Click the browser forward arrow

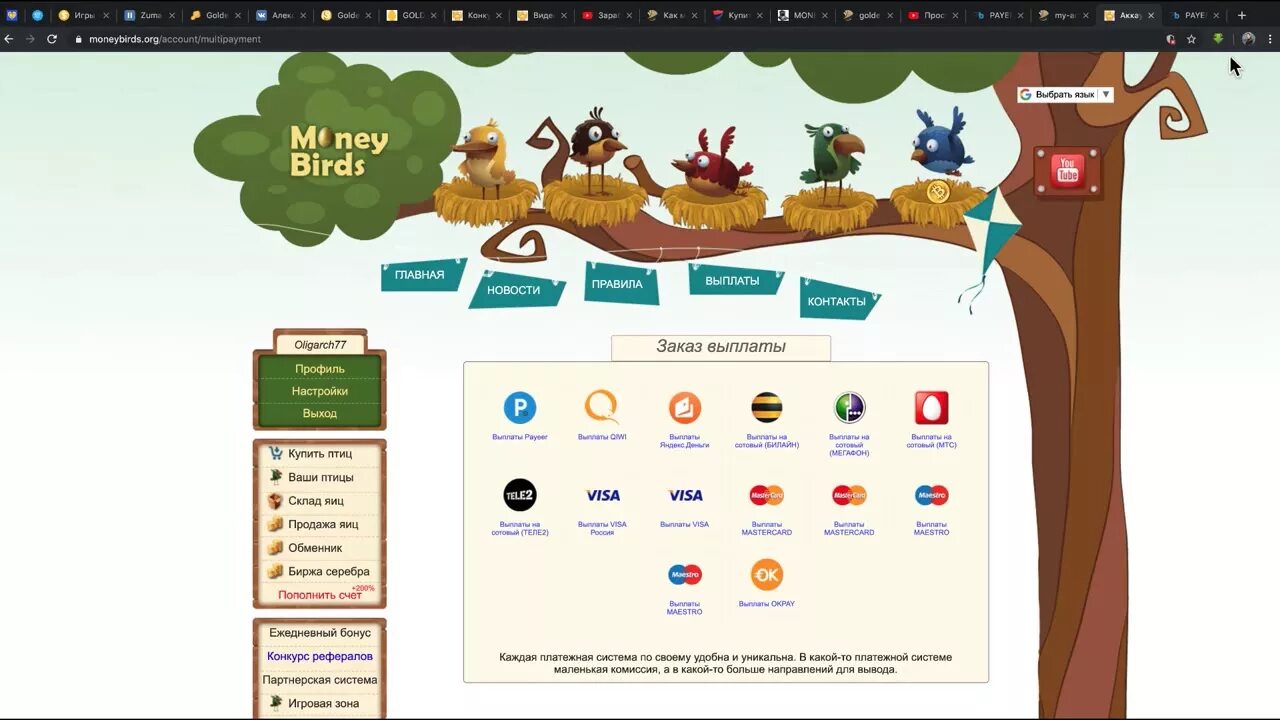pyautogui.click(x=30, y=39)
